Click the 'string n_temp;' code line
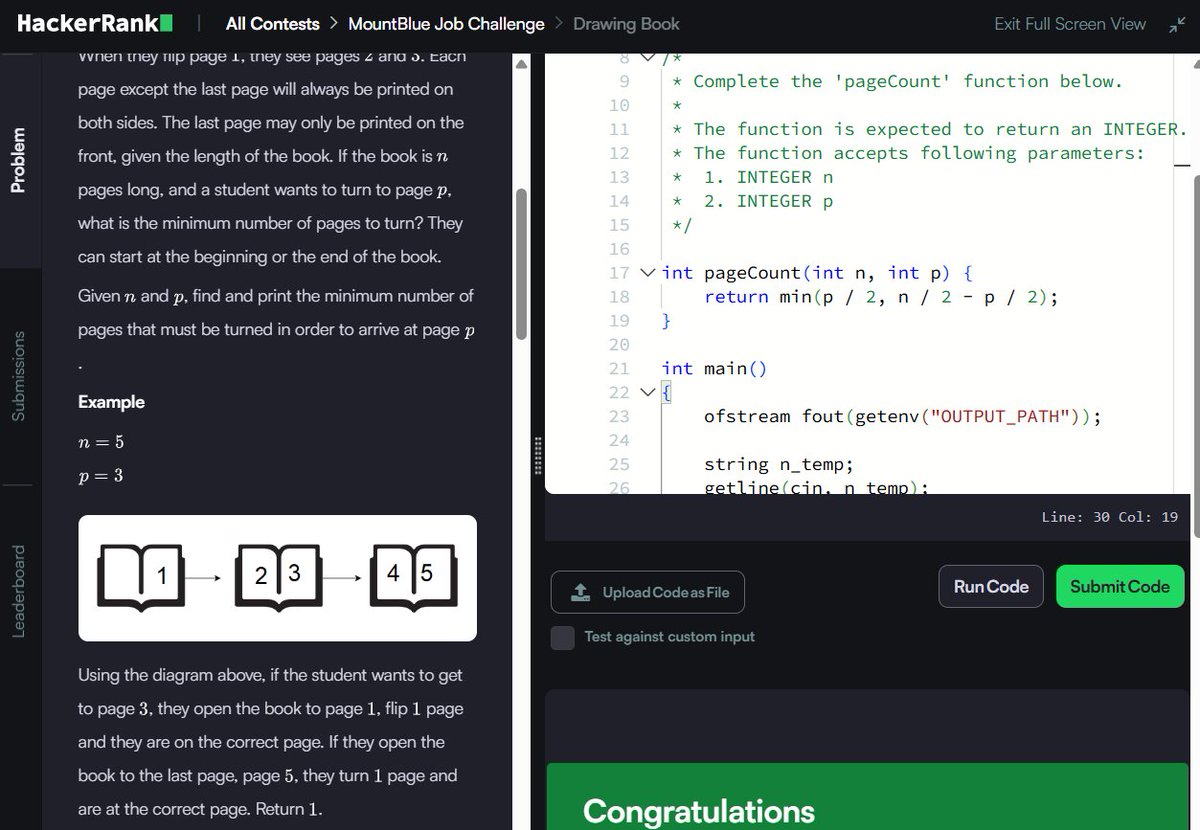This screenshot has width=1200, height=830. point(779,465)
